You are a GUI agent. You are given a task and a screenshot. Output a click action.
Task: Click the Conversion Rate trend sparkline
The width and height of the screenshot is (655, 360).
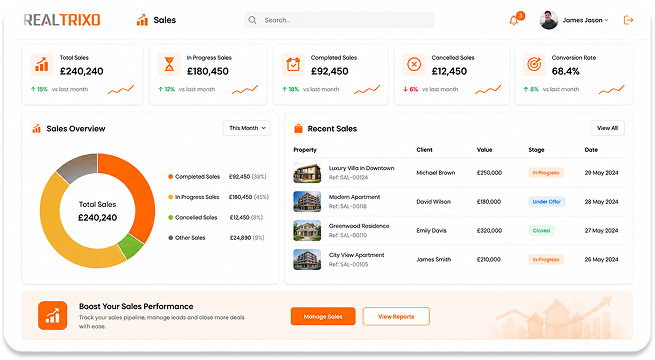[612, 89]
